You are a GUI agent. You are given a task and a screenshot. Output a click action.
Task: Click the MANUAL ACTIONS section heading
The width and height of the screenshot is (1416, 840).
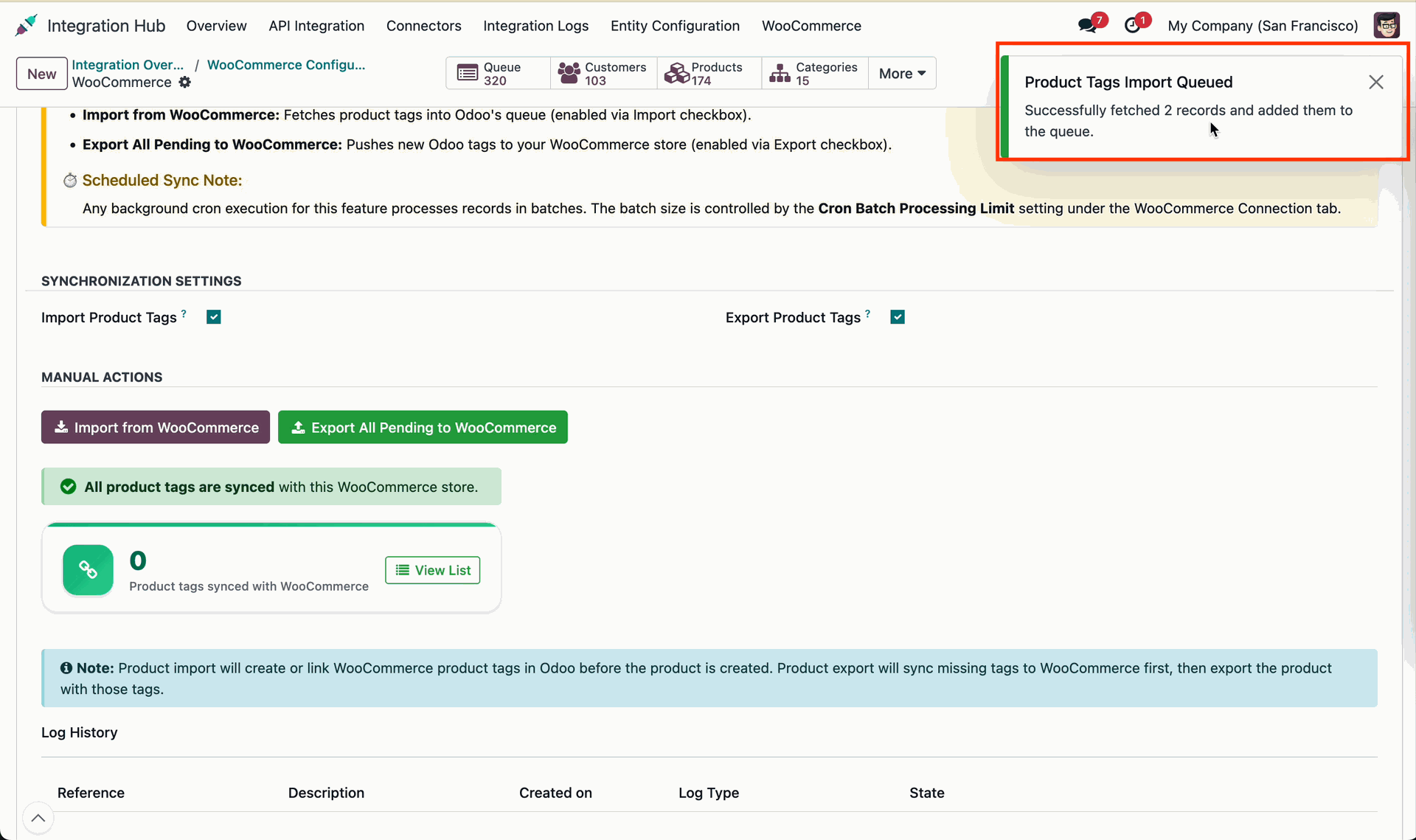[x=102, y=377]
